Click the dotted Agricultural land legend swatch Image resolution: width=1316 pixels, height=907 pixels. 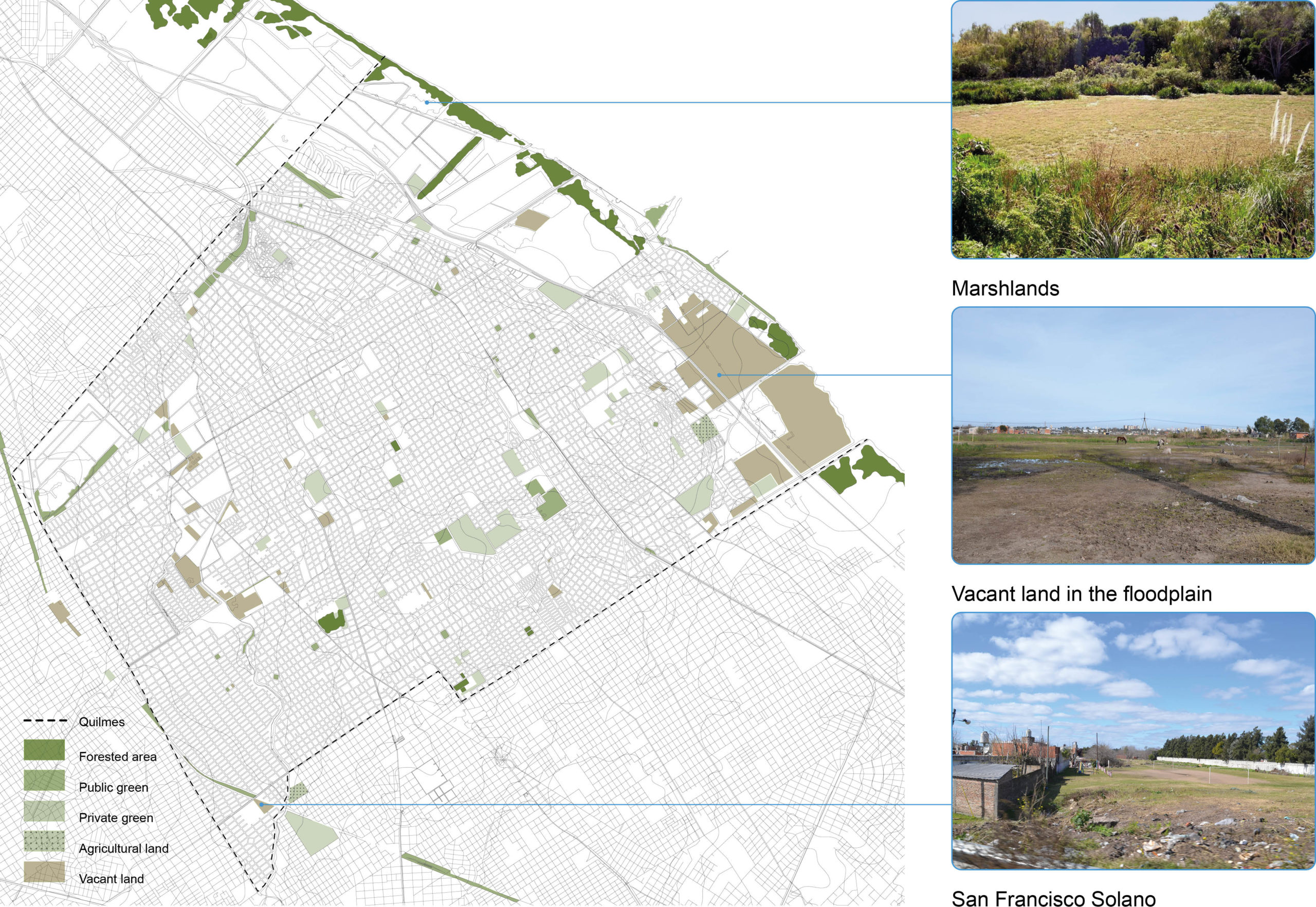(44, 842)
